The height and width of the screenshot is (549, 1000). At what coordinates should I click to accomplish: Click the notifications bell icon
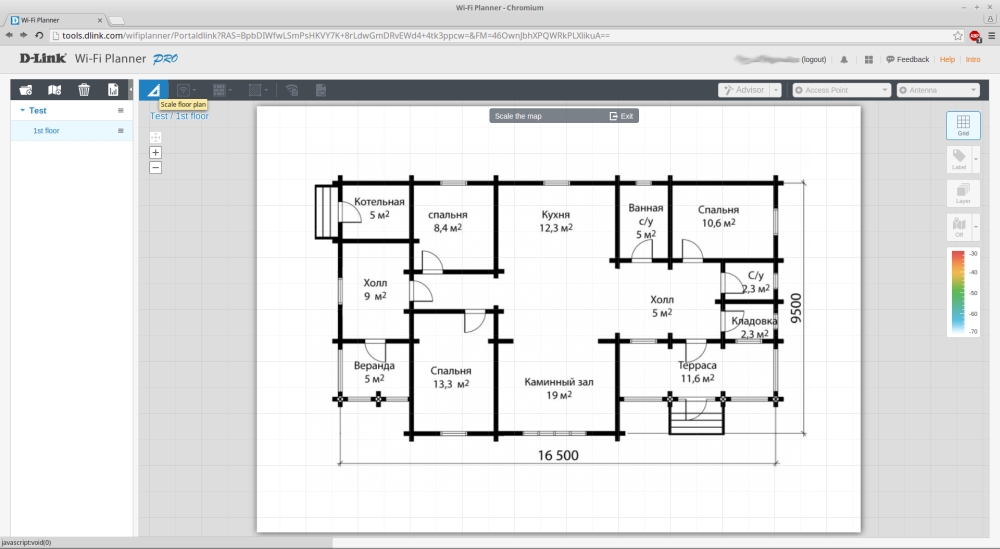[844, 60]
